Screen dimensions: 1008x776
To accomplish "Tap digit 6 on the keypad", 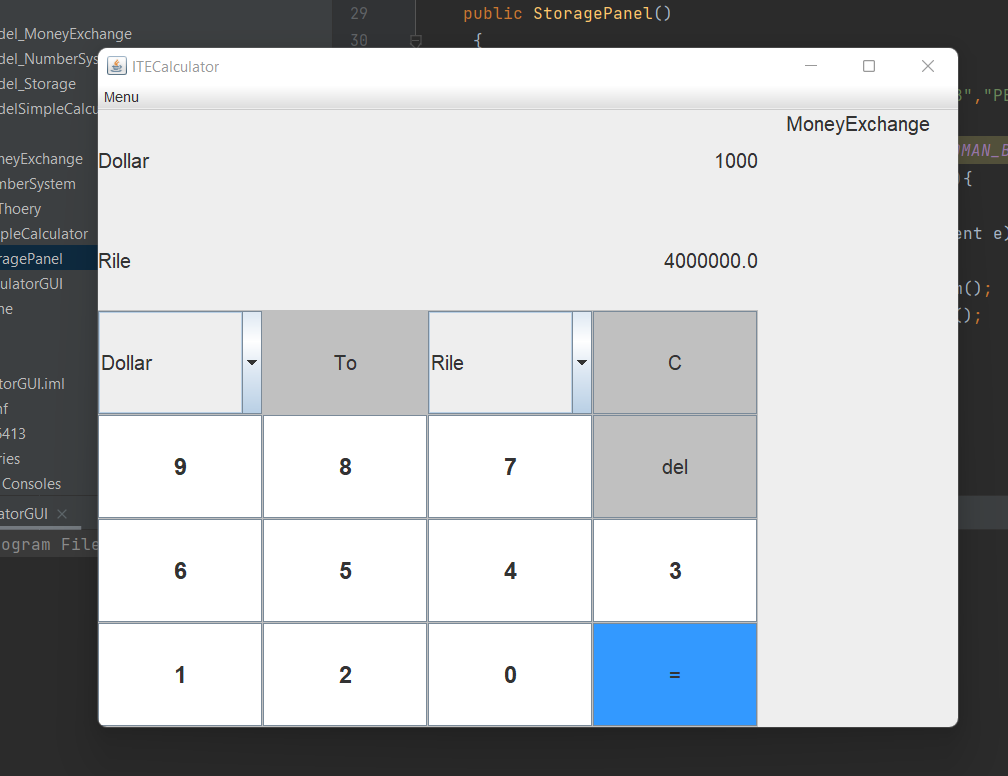I will pyautogui.click(x=180, y=571).
